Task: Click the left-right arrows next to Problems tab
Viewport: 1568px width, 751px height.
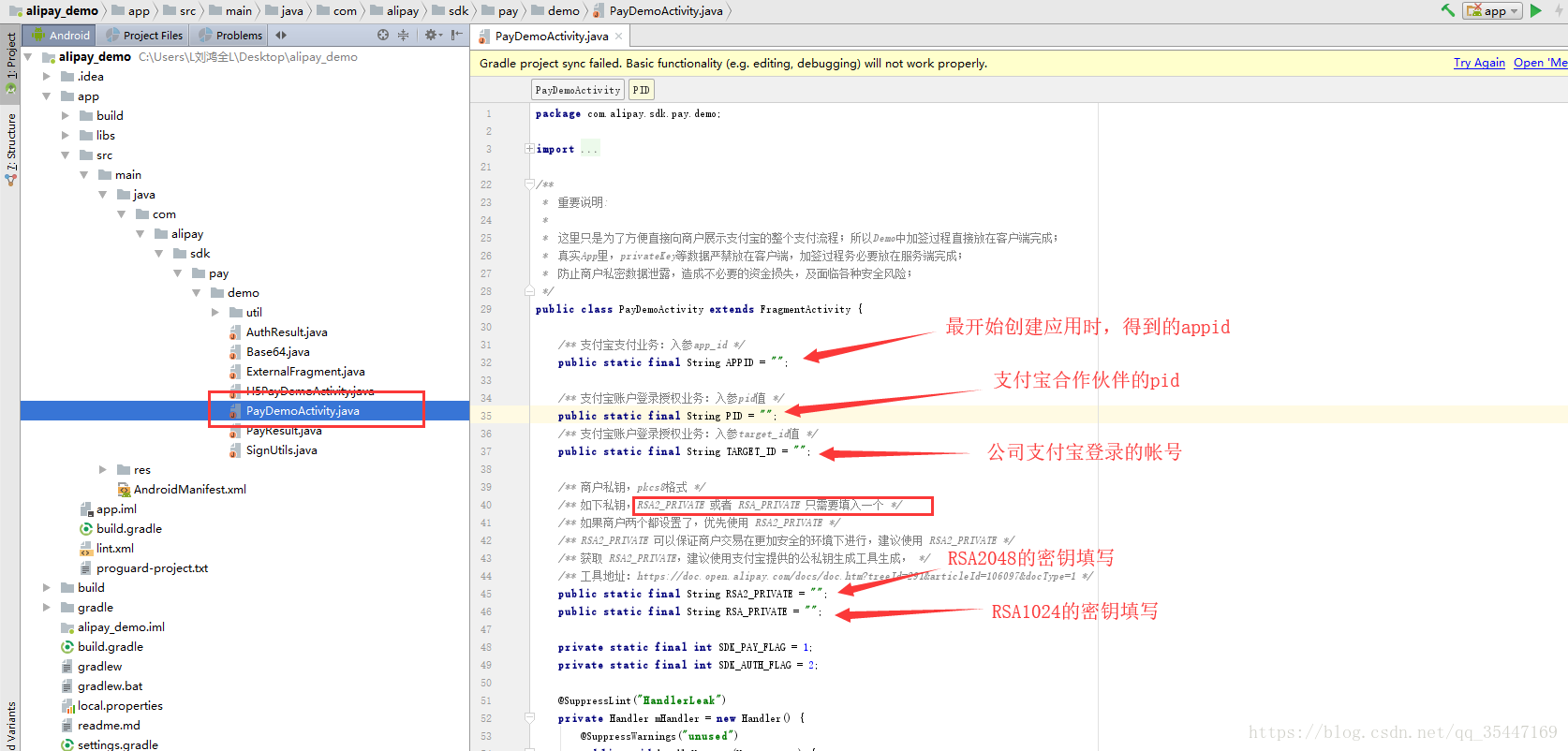Action: click(x=281, y=35)
